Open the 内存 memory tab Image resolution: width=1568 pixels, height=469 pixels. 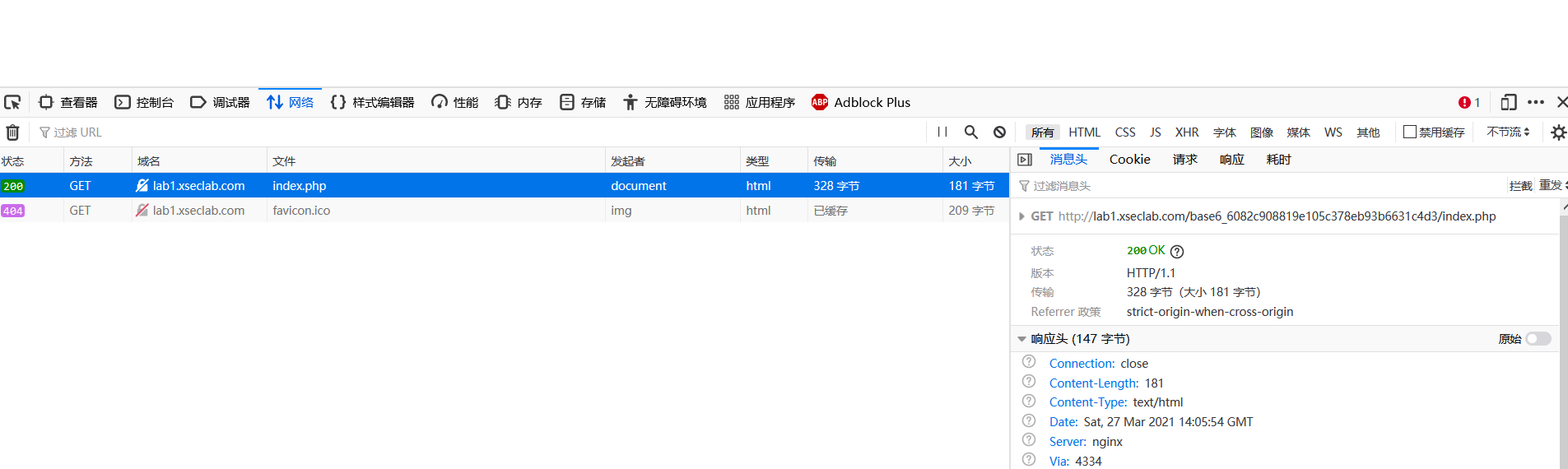[519, 102]
